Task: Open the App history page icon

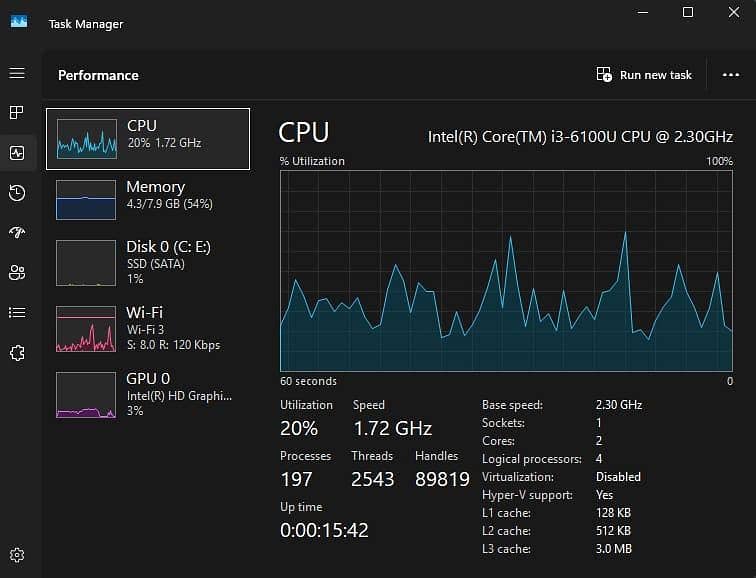Action: [x=17, y=193]
